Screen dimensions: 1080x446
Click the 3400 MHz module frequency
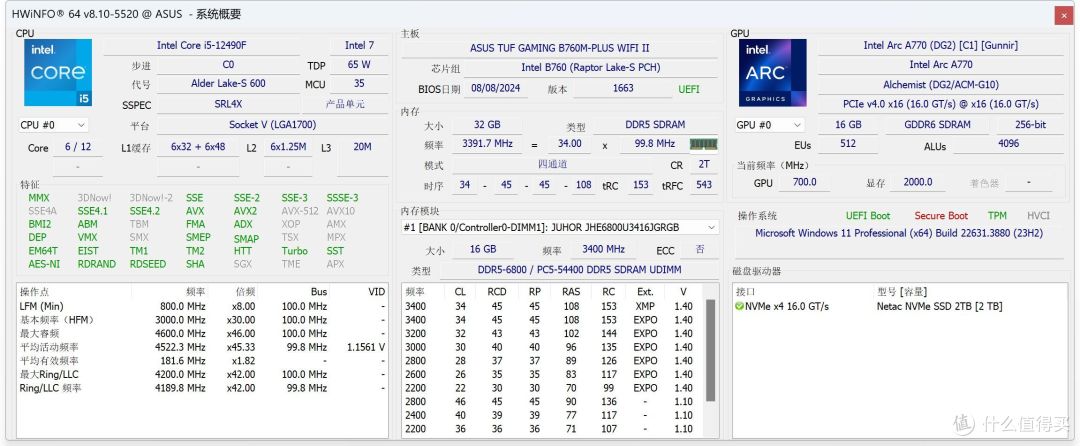(603, 249)
